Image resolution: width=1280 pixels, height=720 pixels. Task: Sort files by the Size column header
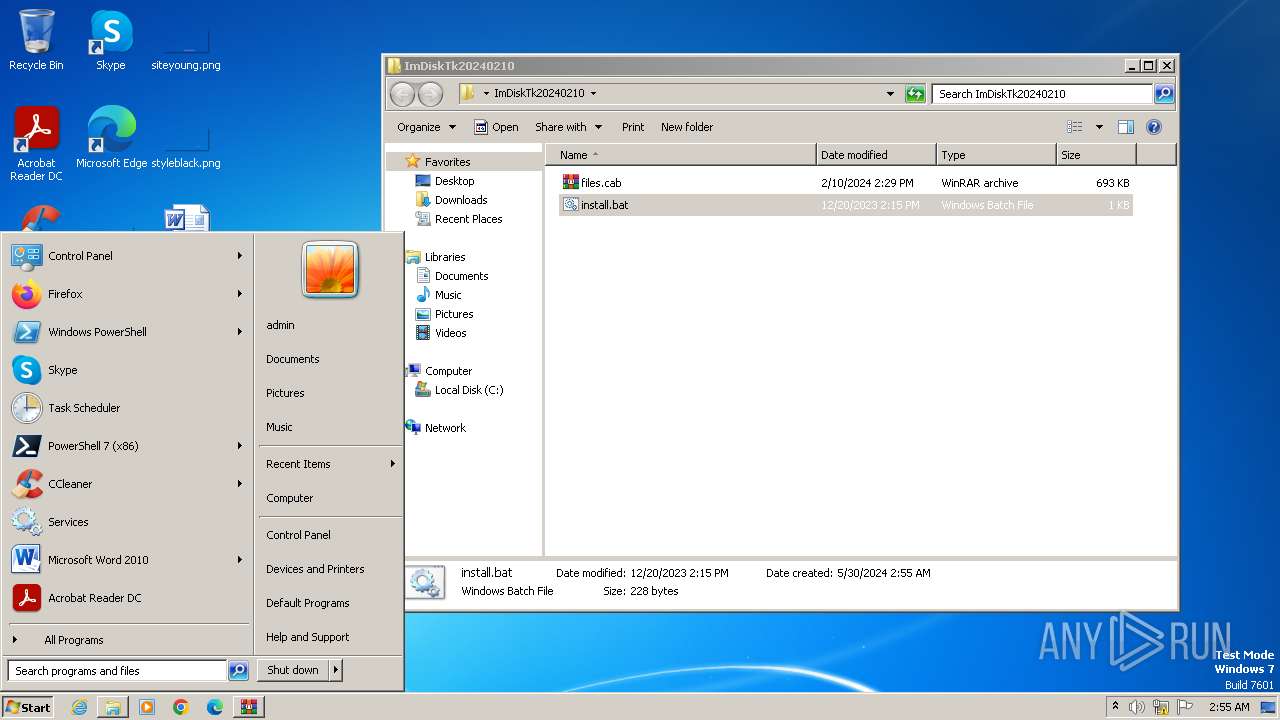point(1096,155)
